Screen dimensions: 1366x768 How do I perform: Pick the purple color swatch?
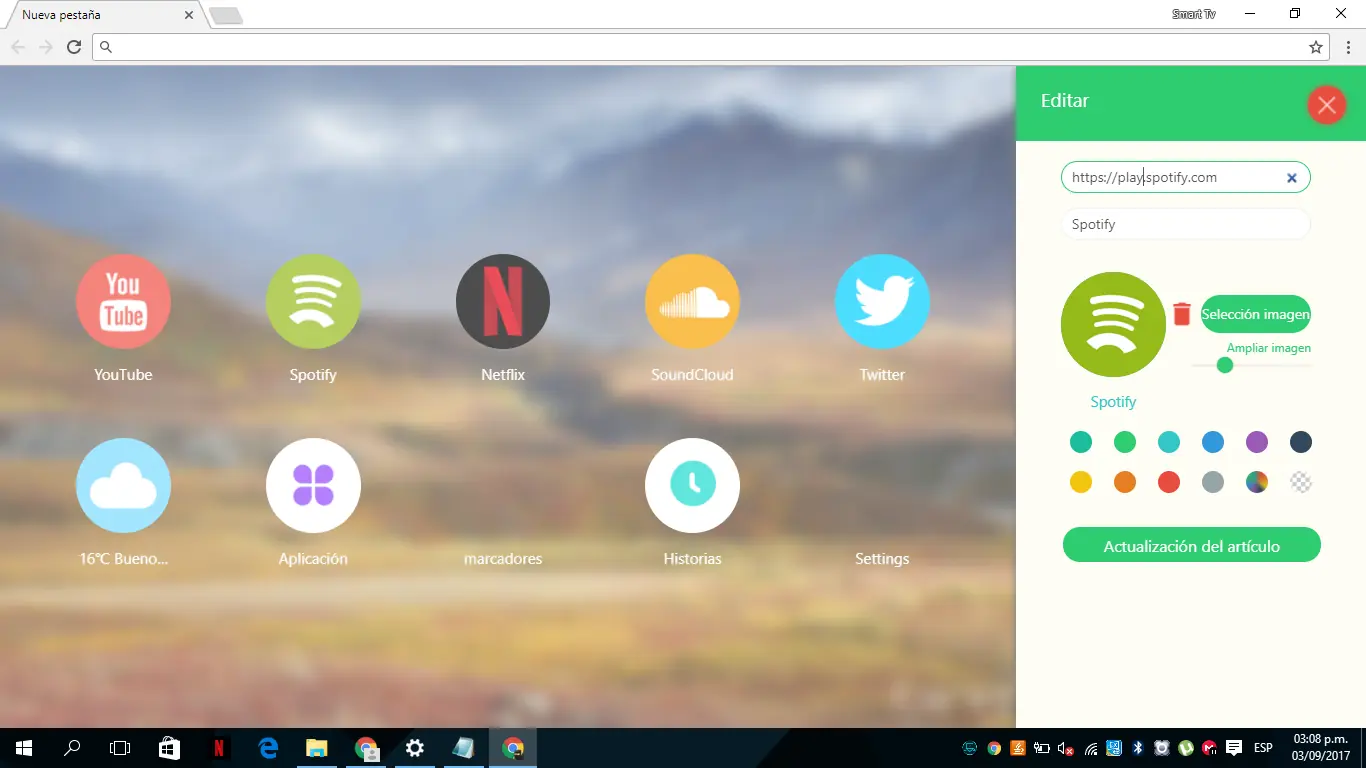pyautogui.click(x=1256, y=442)
